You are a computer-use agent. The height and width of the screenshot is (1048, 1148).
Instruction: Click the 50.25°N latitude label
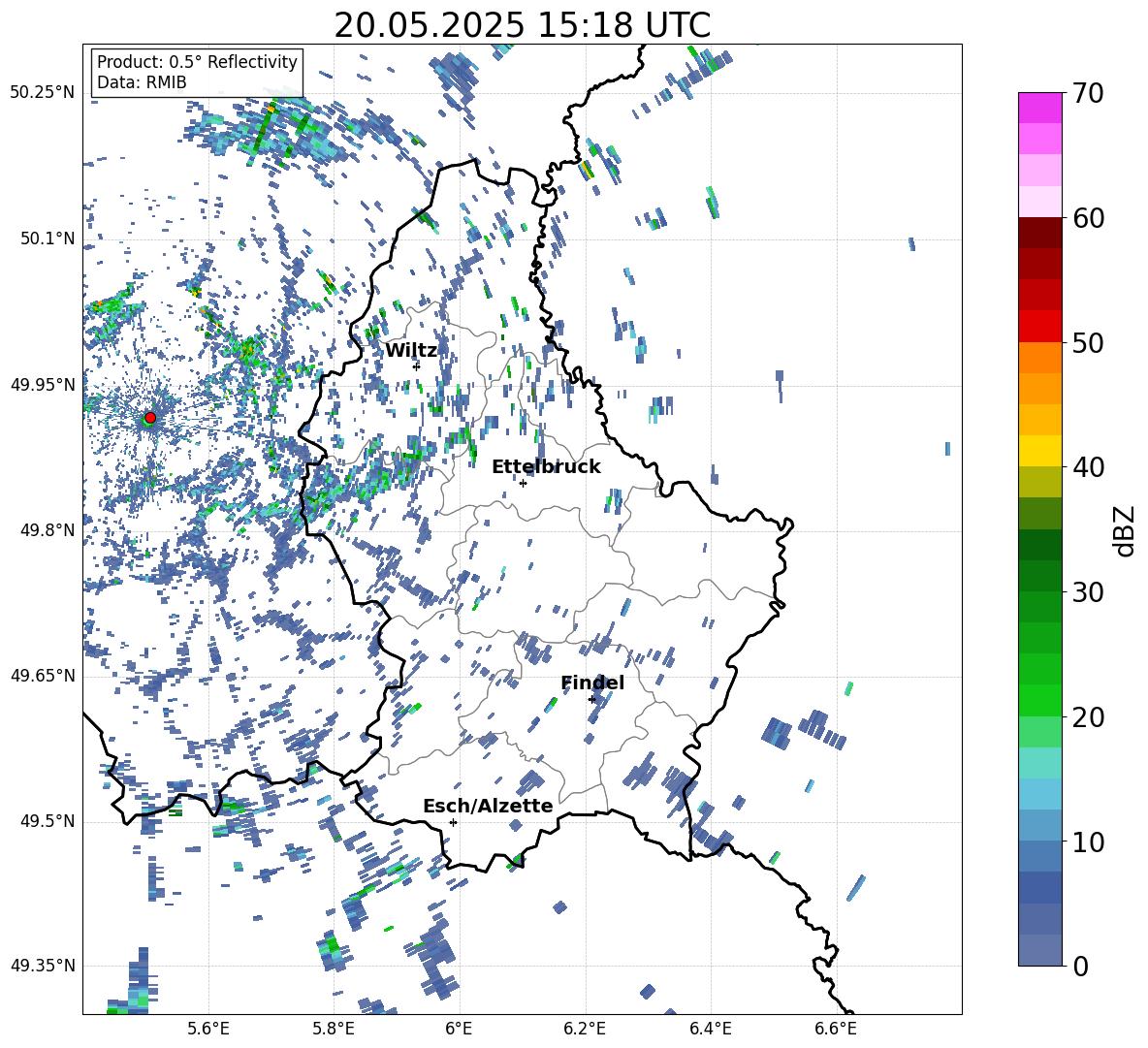43,92
